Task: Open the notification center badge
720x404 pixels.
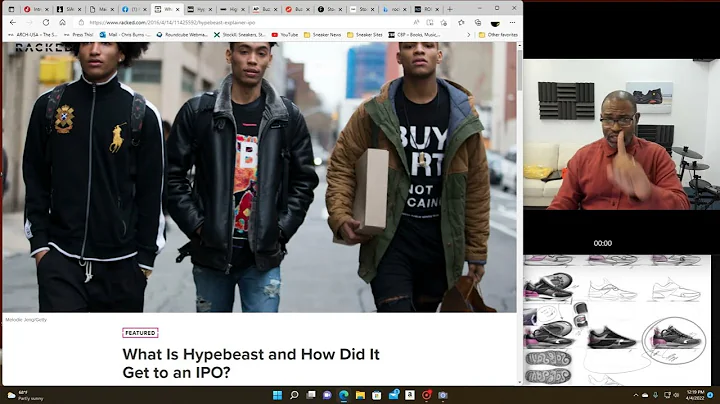Action: click(710, 395)
